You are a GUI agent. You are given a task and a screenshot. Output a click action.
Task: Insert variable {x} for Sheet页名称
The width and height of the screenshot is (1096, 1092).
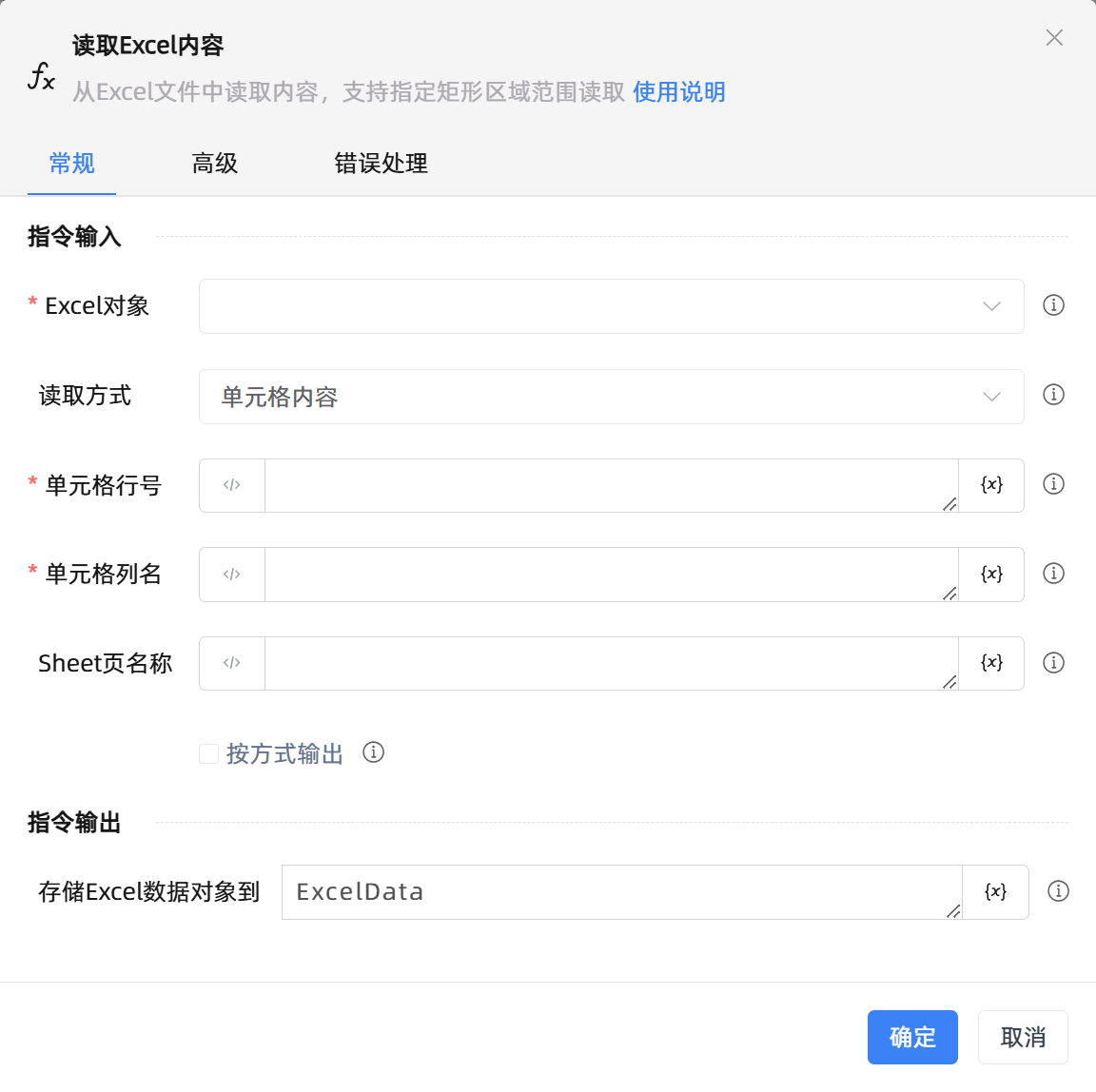(x=991, y=663)
